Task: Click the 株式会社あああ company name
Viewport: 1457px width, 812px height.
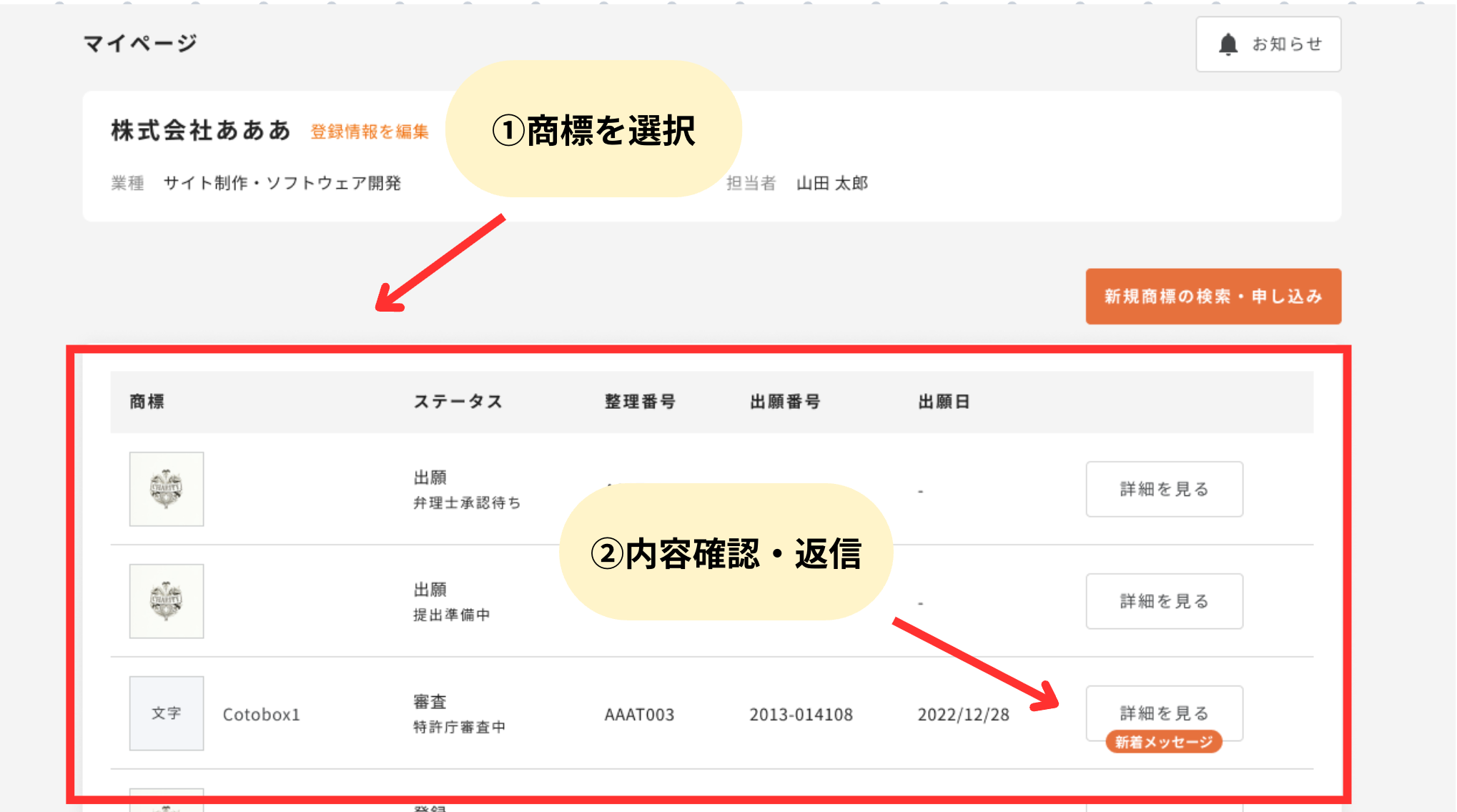Action: tap(201, 131)
